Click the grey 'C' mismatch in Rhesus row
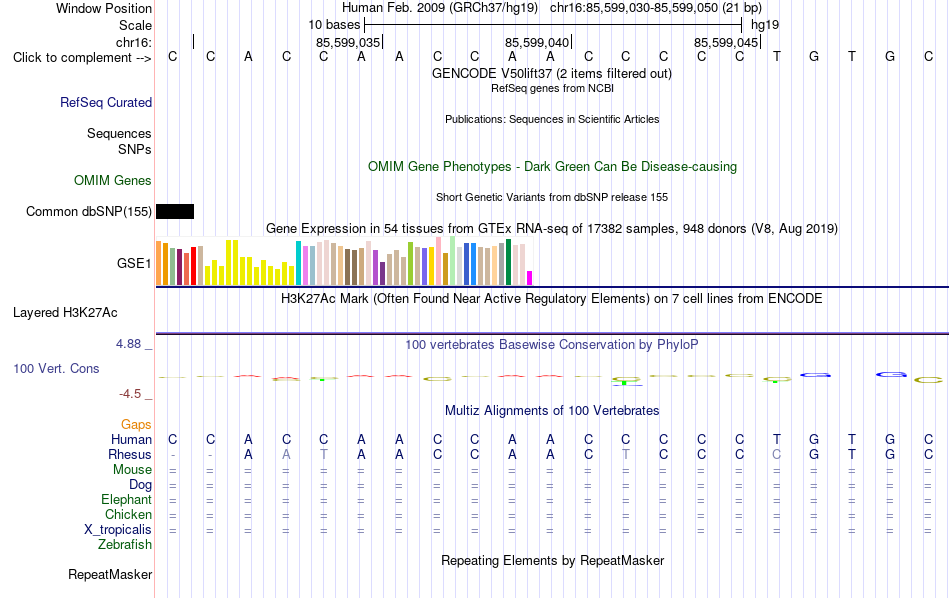 pyautogui.click(x=777, y=454)
